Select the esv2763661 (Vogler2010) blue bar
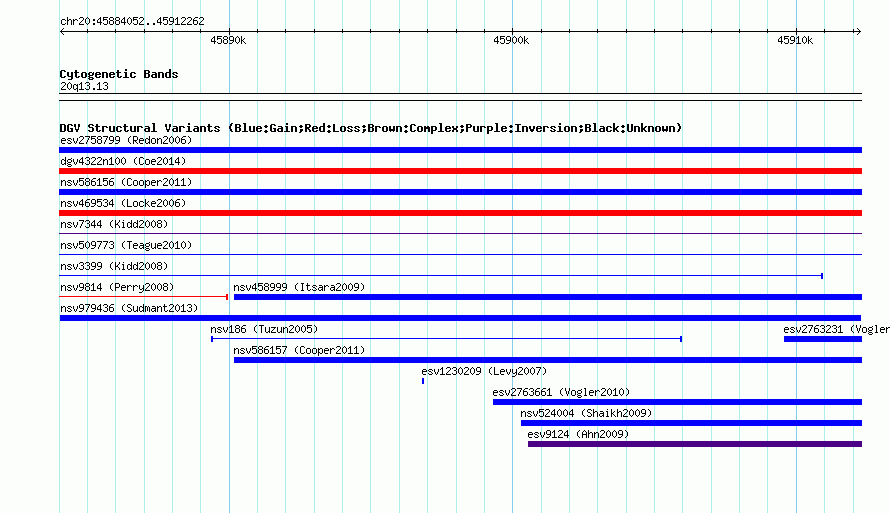The height and width of the screenshot is (513, 890). (677, 402)
